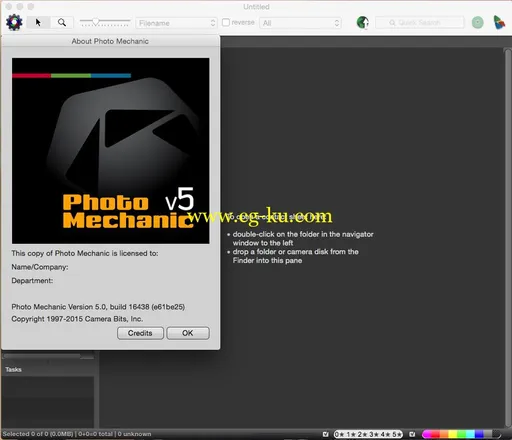Click the thumbnail size slider
Screen dimensions: 512x440
105,23
